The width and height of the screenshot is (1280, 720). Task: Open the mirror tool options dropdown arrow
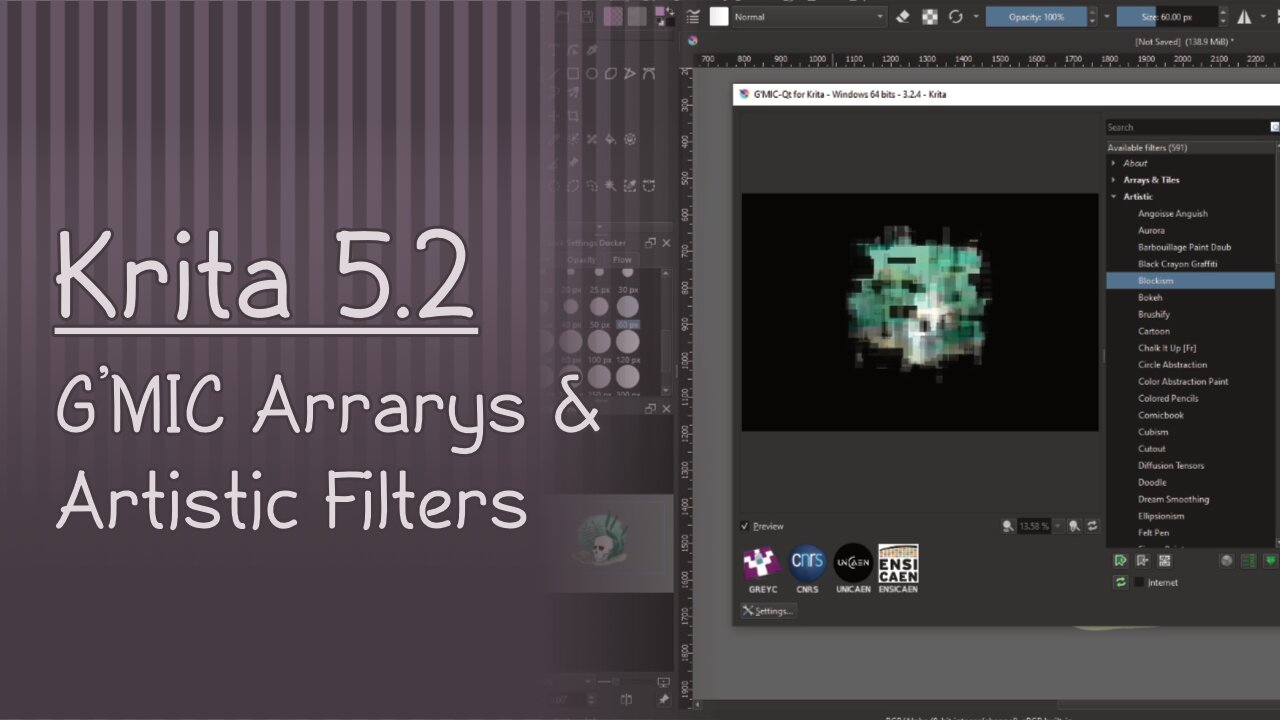[1264, 16]
